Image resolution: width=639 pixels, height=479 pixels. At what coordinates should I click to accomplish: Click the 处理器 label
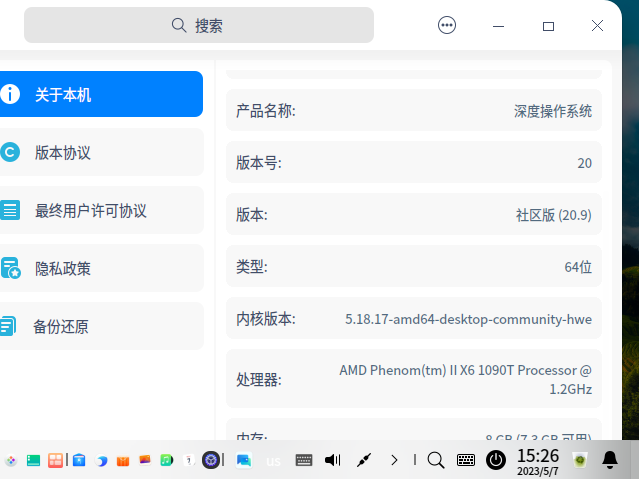click(x=259, y=380)
